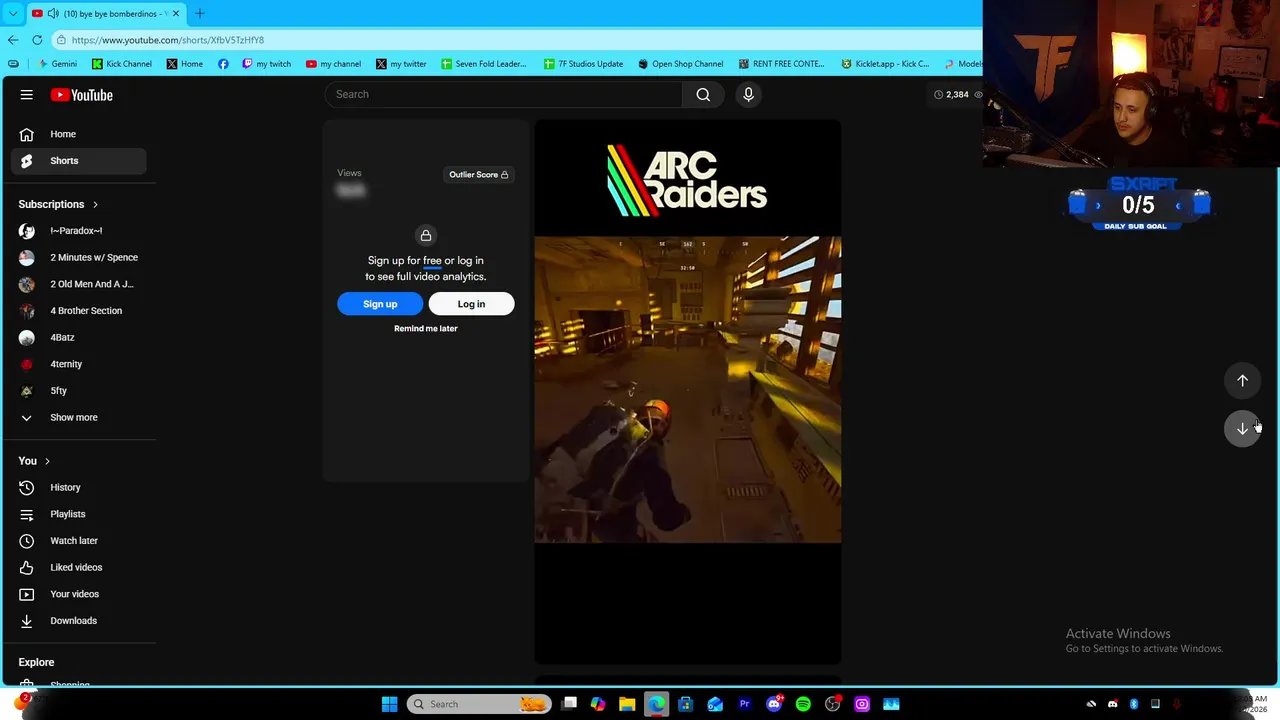This screenshot has width=1280, height=720.
Task: Click the browser address bar URL
Action: coord(168,40)
